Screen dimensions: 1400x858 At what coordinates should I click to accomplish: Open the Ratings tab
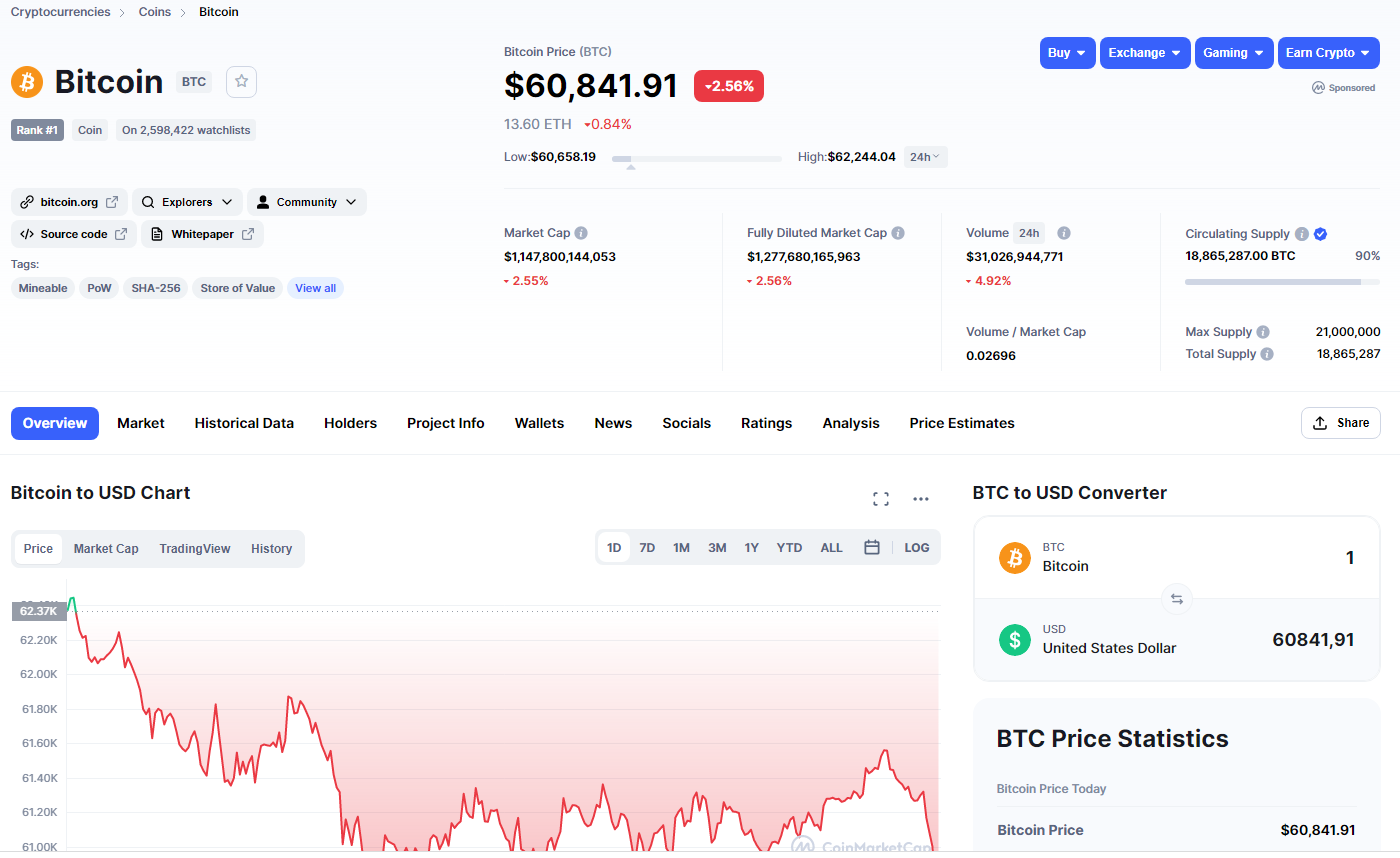[x=766, y=423]
